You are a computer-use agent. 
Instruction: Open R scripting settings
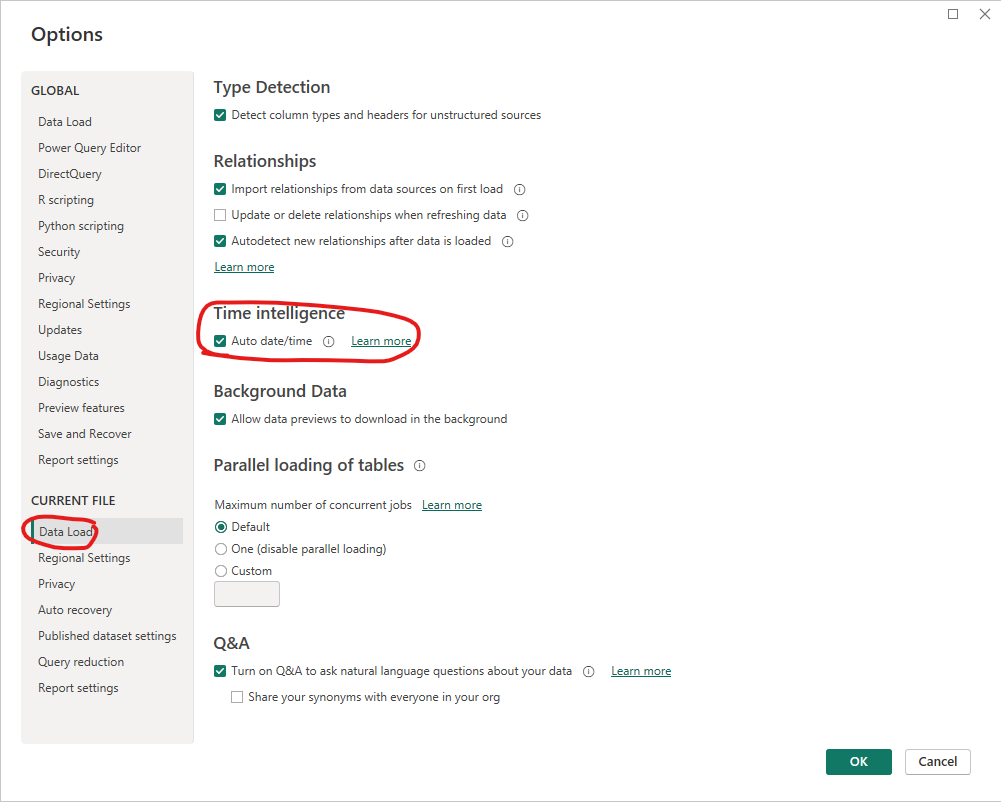point(66,200)
